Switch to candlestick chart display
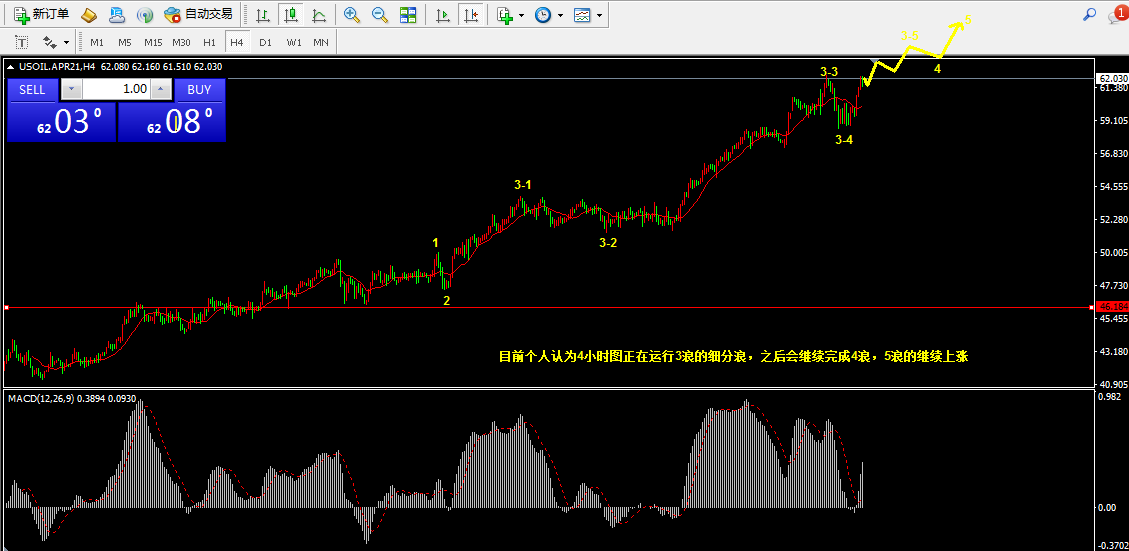 click(291, 14)
